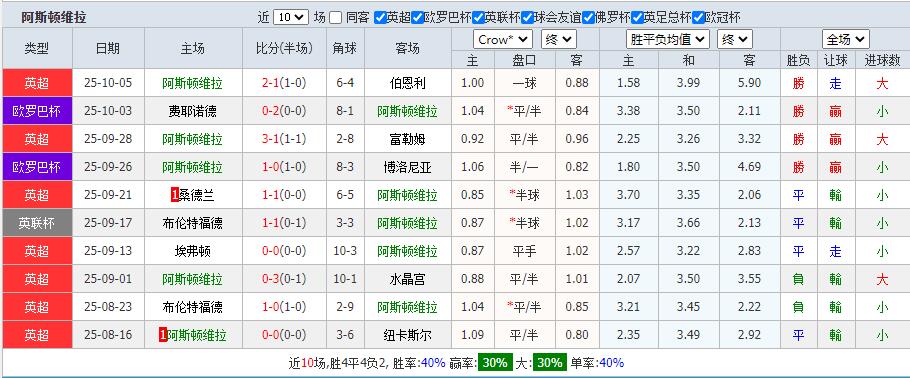The width and height of the screenshot is (910, 378).
Task: Click the 角球 column header
Action: (x=345, y=48)
